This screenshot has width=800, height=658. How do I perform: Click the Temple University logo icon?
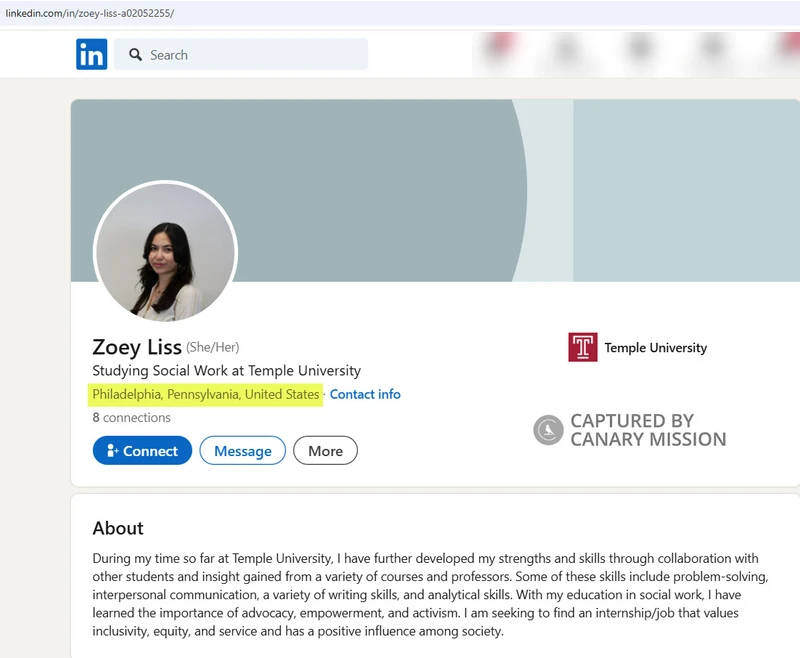tap(583, 347)
